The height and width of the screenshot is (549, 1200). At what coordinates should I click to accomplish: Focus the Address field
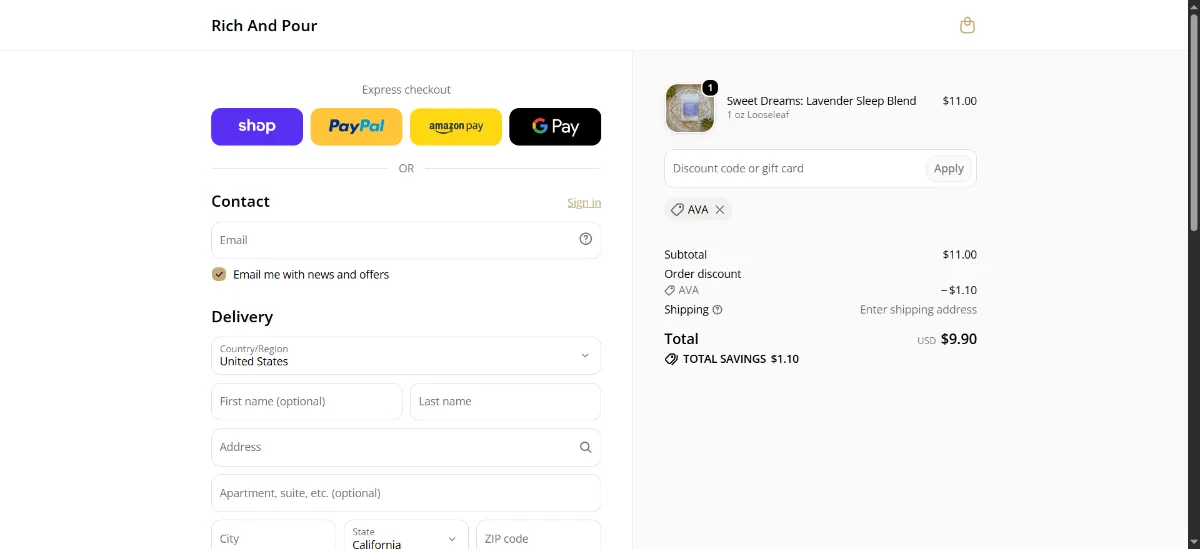[406, 447]
